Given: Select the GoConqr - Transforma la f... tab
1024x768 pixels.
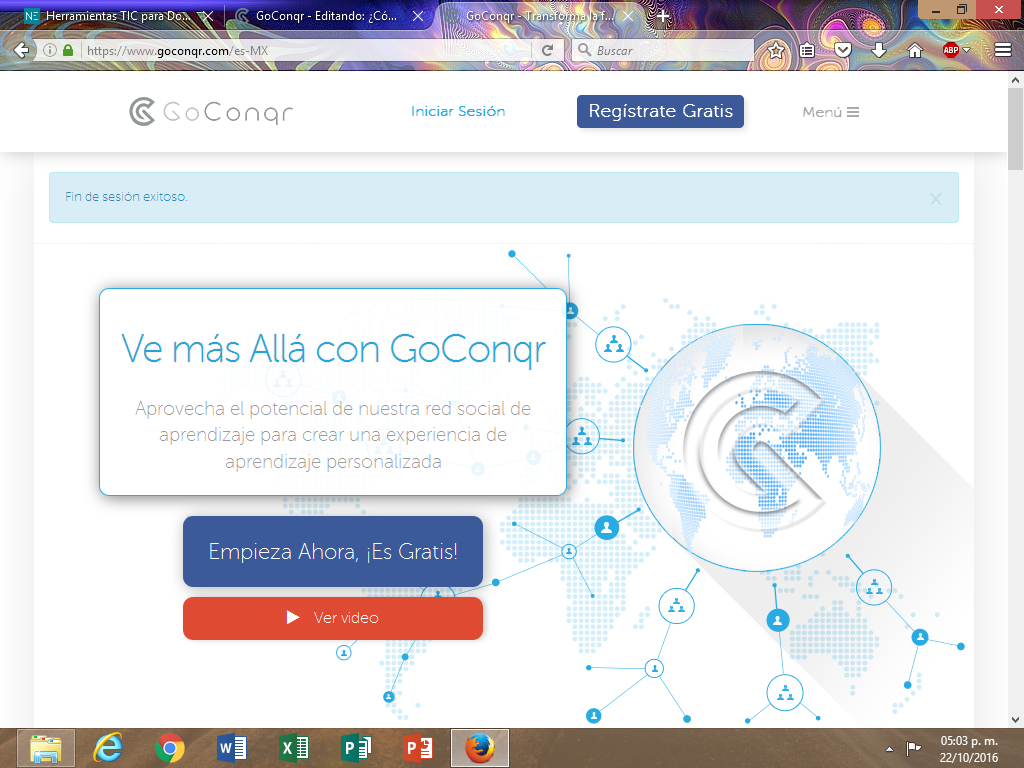Looking at the screenshot, I should 539,16.
